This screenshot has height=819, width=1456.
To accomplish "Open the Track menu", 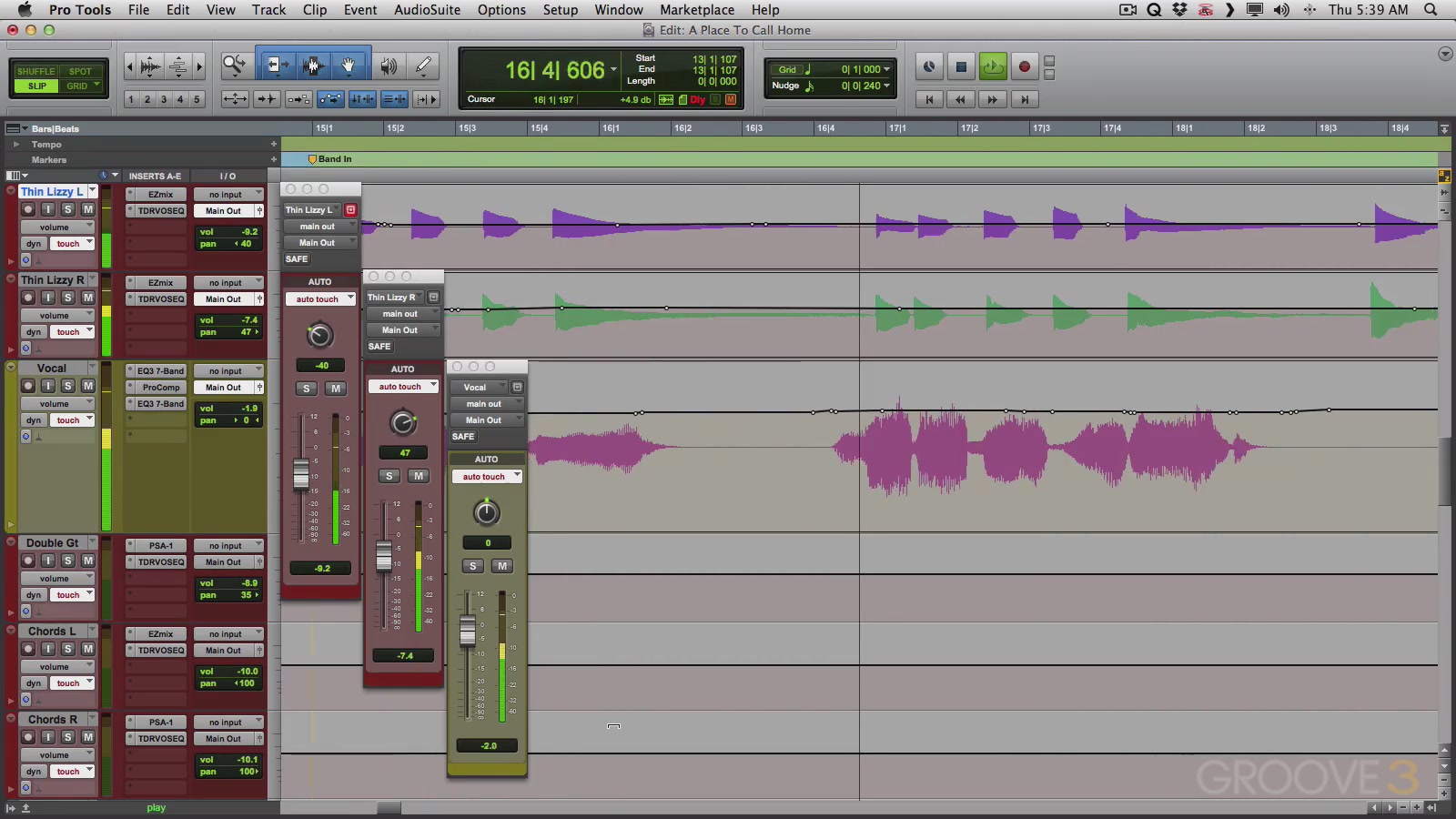I will point(268,10).
